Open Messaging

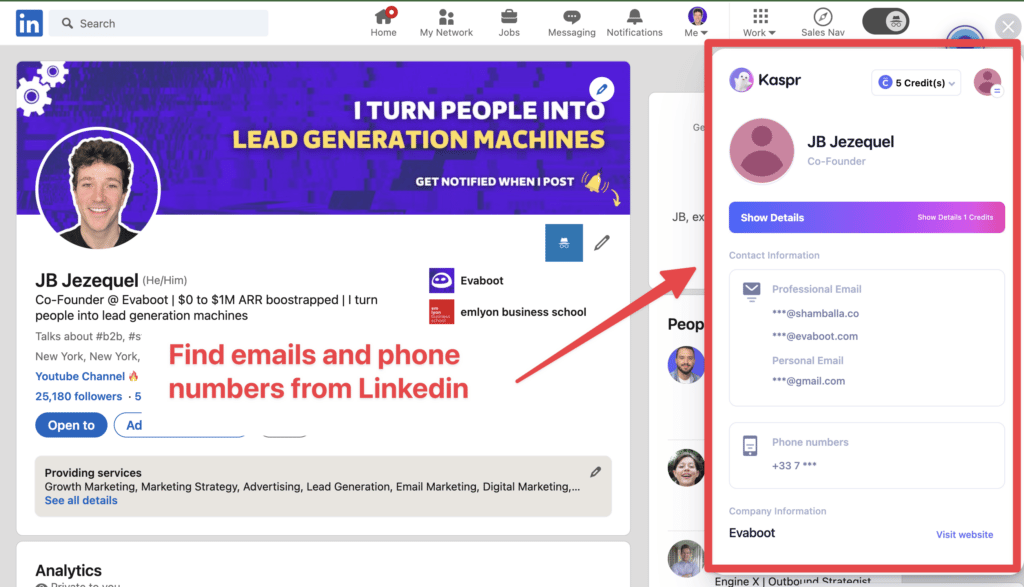pos(571,23)
